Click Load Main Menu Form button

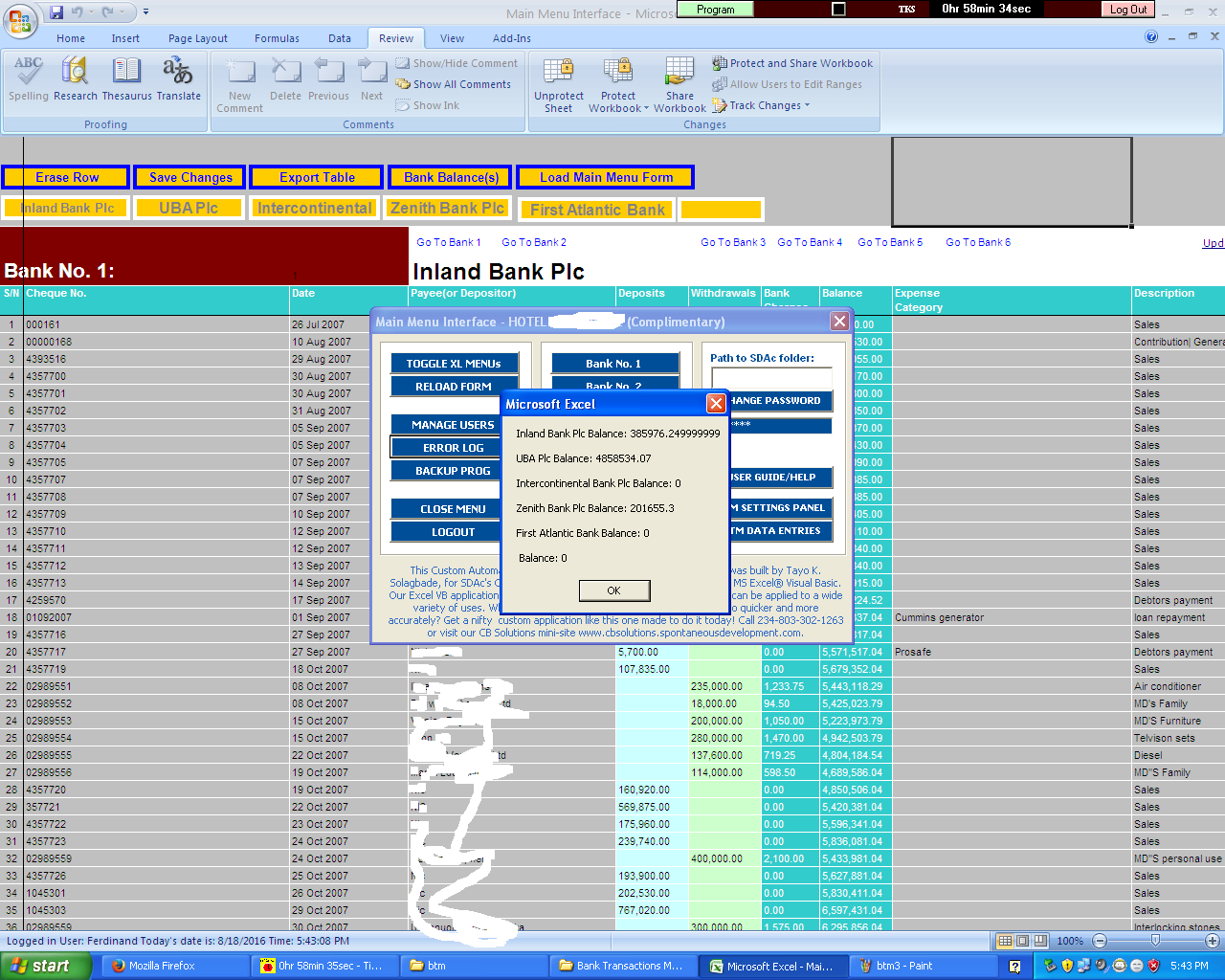(x=606, y=177)
